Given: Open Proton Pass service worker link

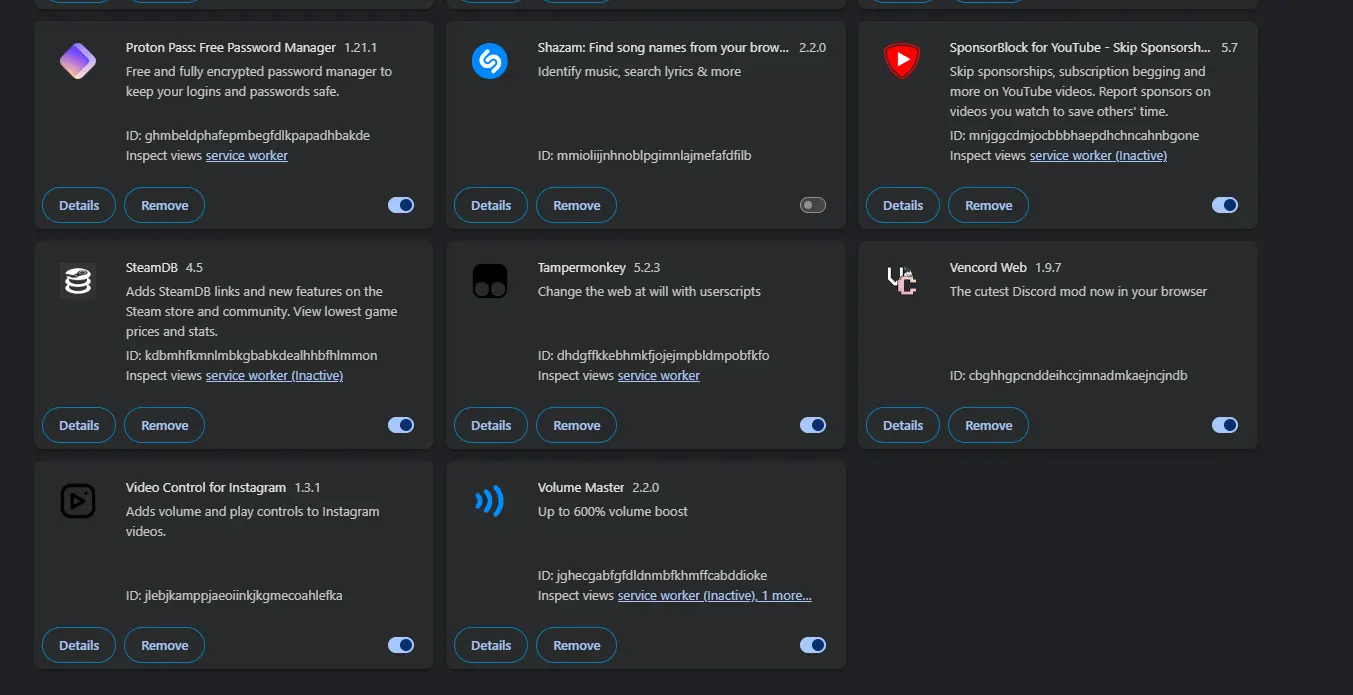Looking at the screenshot, I should click(x=247, y=156).
